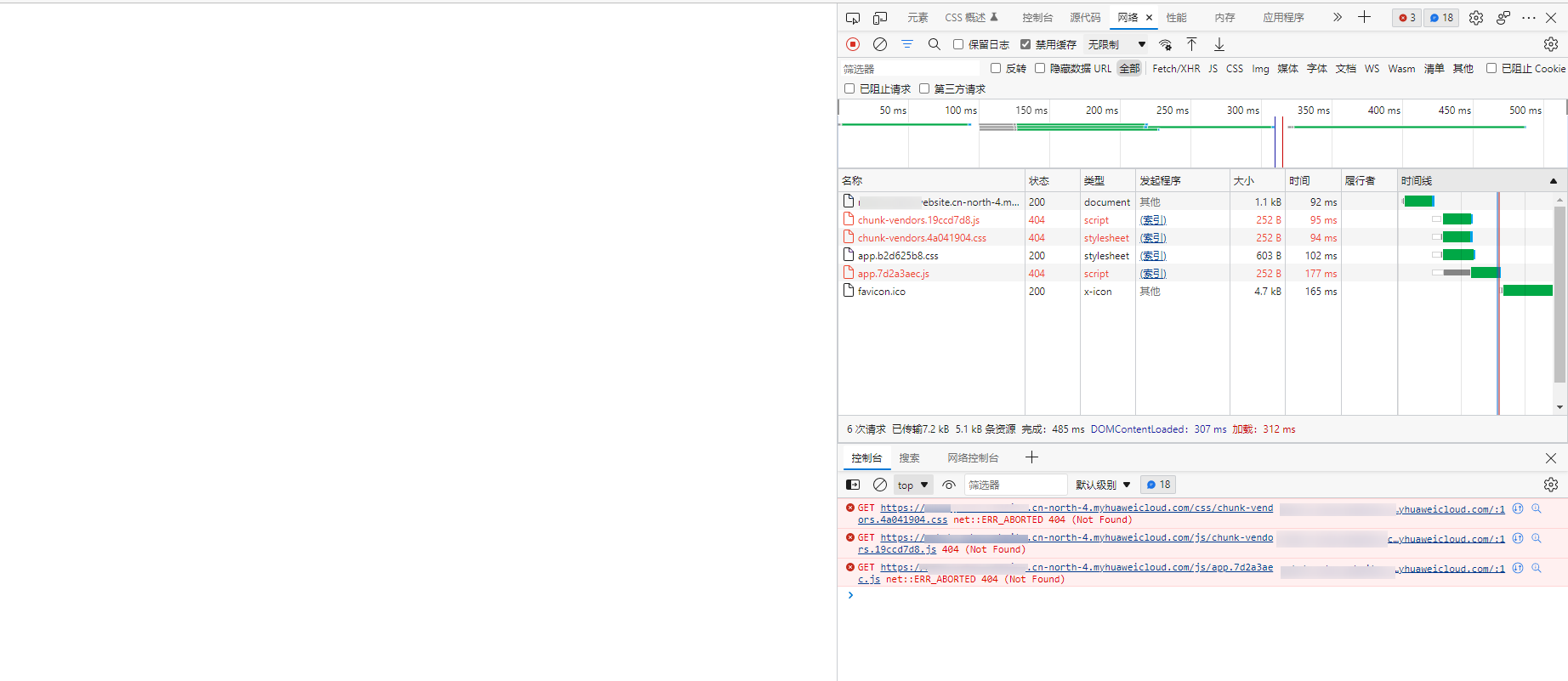Sort requests by the 状态 column header
The width and height of the screenshot is (1568, 681).
[1052, 181]
